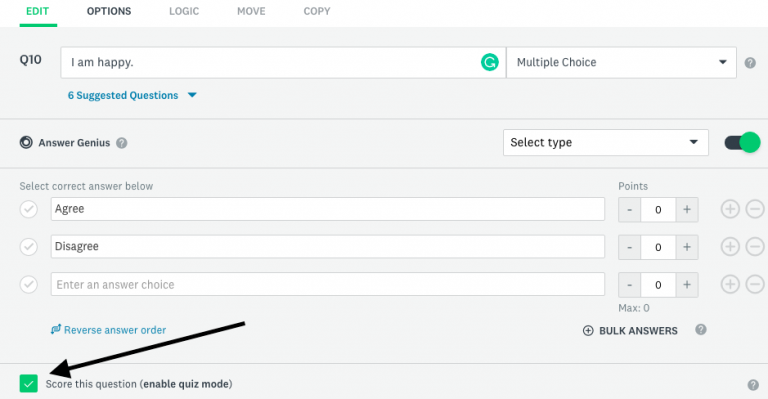This screenshot has width=768, height=399.
Task: Click the Answer Genius label text
Action: coord(74,143)
